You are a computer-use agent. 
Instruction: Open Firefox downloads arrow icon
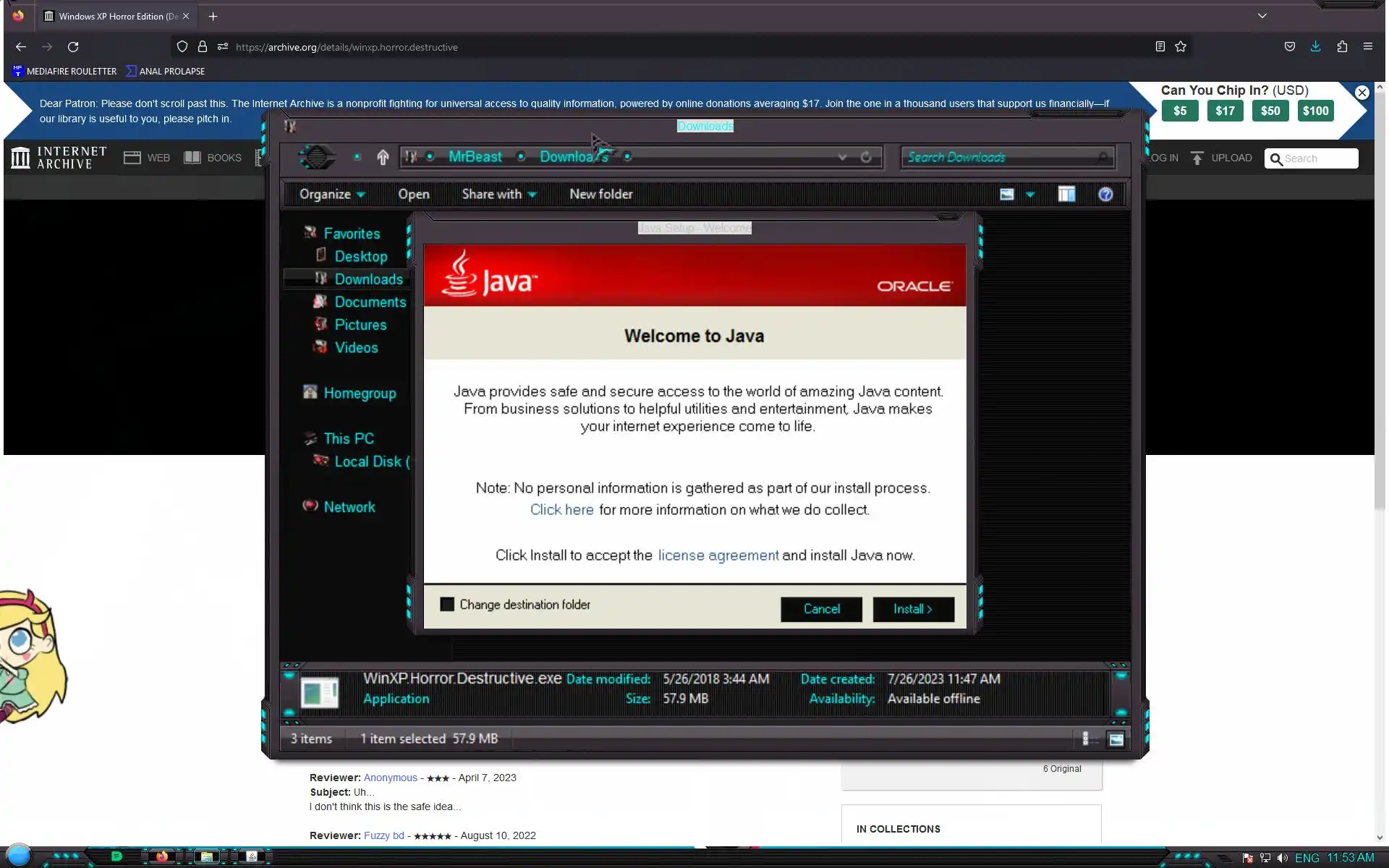[x=1315, y=47]
